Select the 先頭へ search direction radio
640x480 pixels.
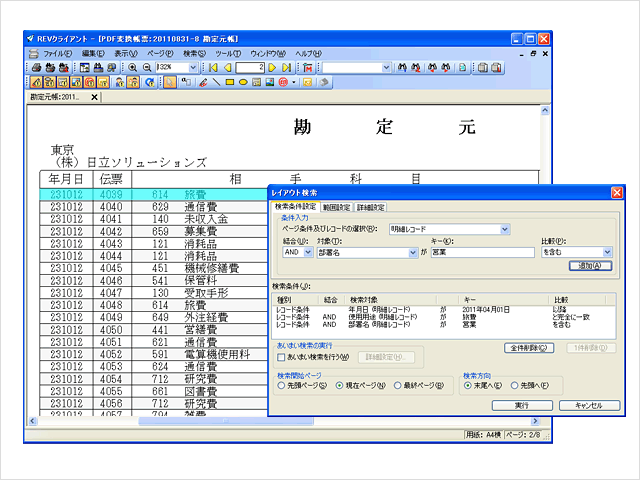coord(516,385)
